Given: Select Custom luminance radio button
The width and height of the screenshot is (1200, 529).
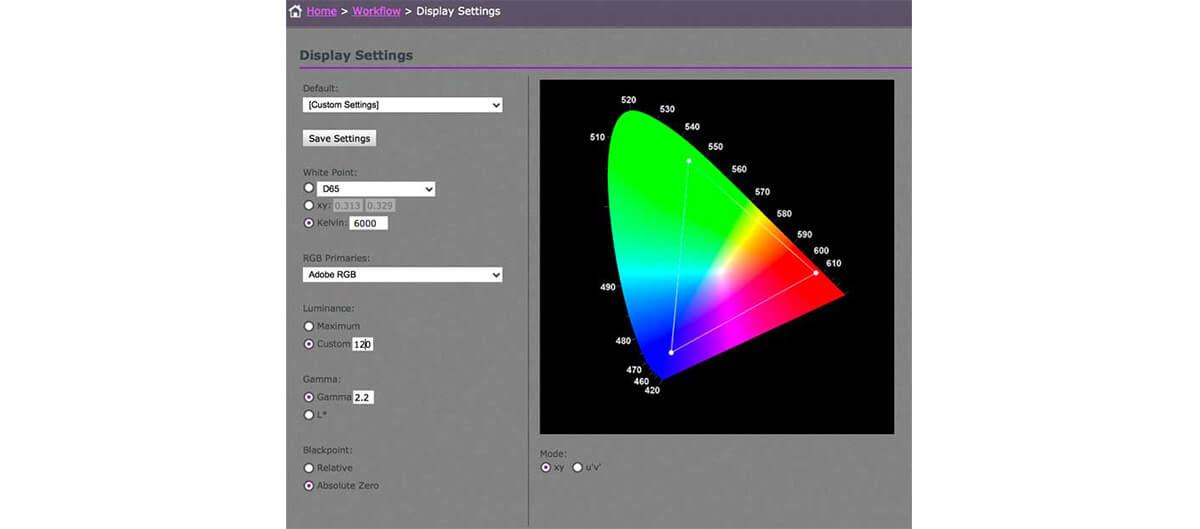Looking at the screenshot, I should pyautogui.click(x=308, y=344).
